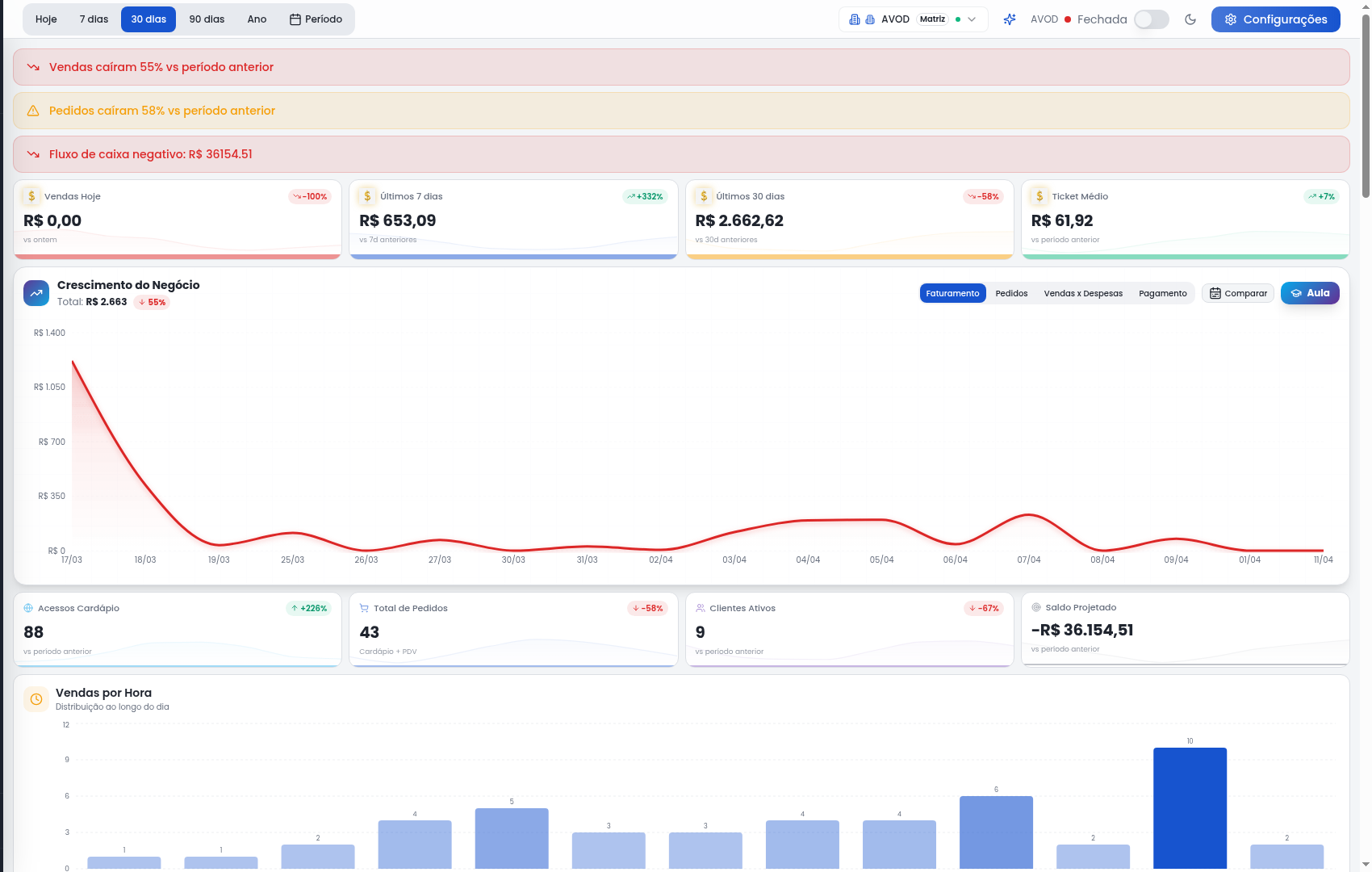The width and height of the screenshot is (1372, 872).
Task: Click the dollar icon on Ticket Médio card
Action: [1039, 196]
